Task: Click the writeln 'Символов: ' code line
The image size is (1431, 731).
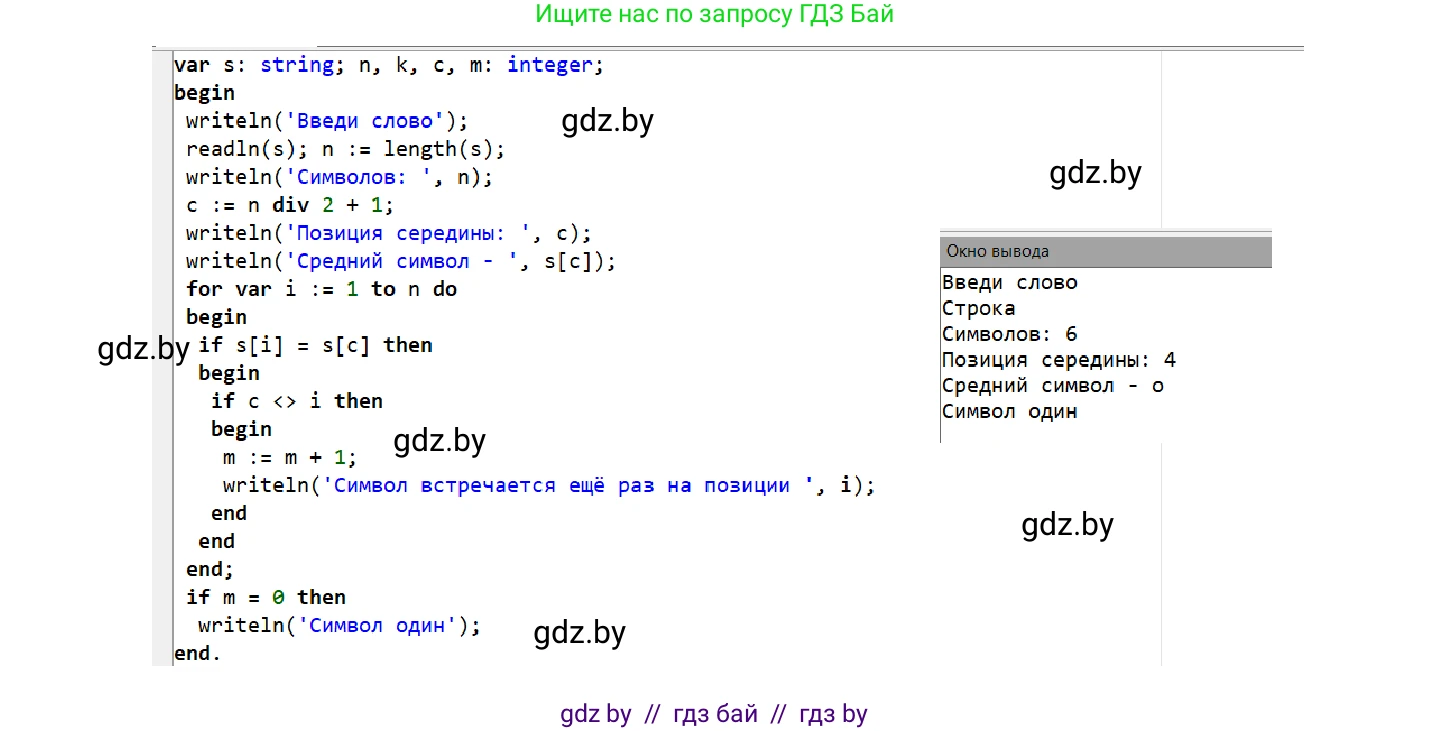Action: (x=339, y=177)
